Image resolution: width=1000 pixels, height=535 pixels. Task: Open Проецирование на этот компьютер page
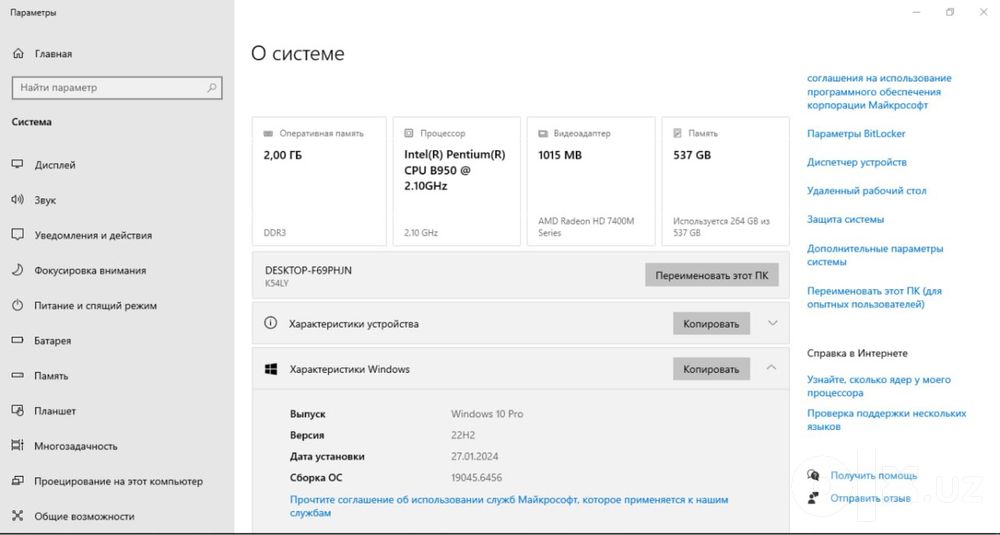(x=117, y=481)
